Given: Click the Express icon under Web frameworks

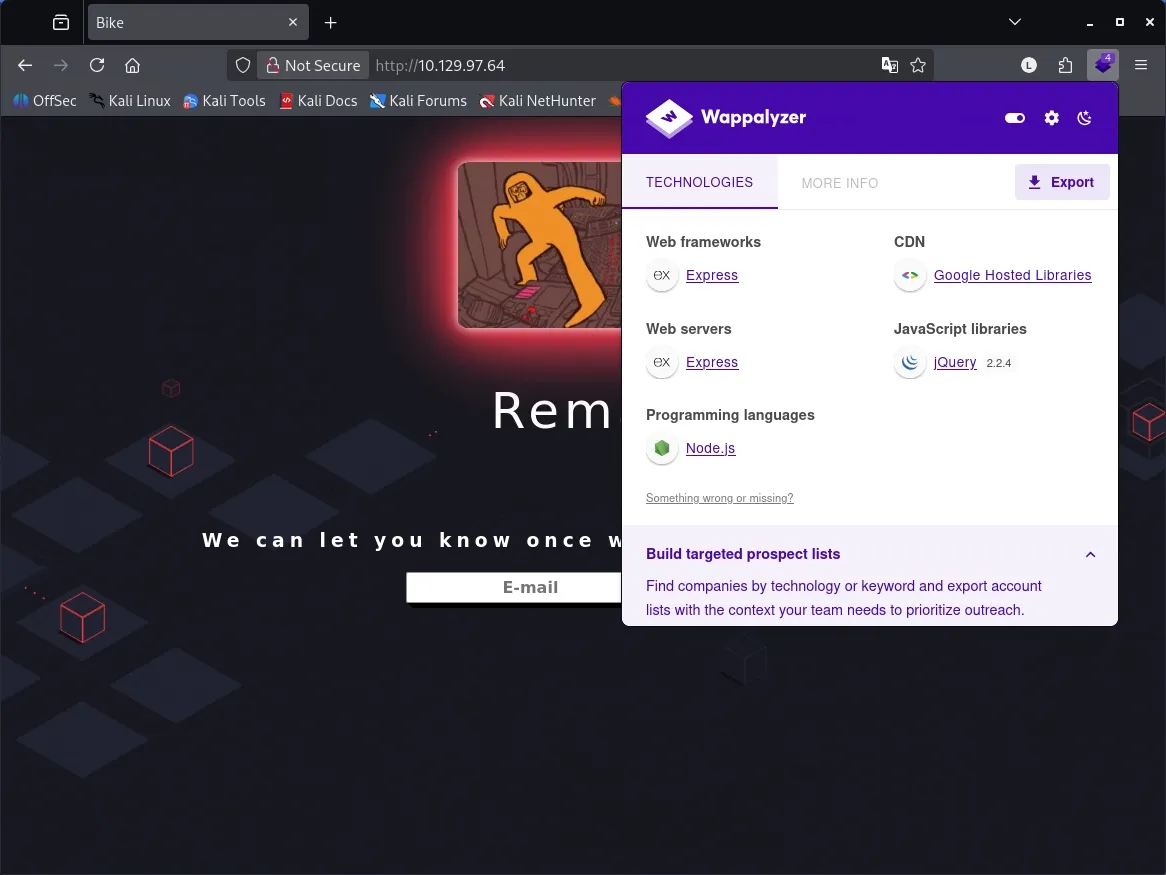Looking at the screenshot, I should coord(661,275).
